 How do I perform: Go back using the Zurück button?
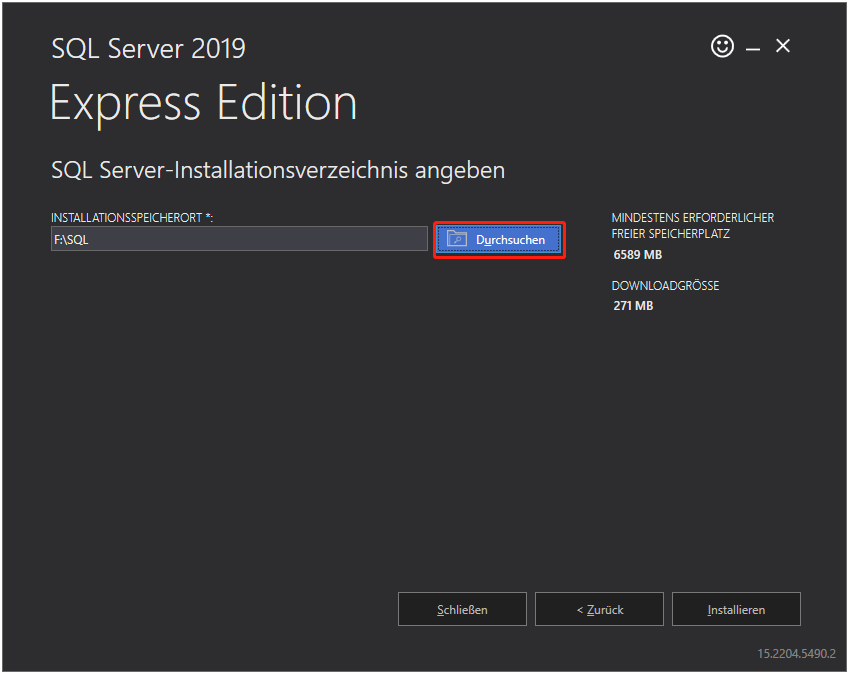coord(599,609)
